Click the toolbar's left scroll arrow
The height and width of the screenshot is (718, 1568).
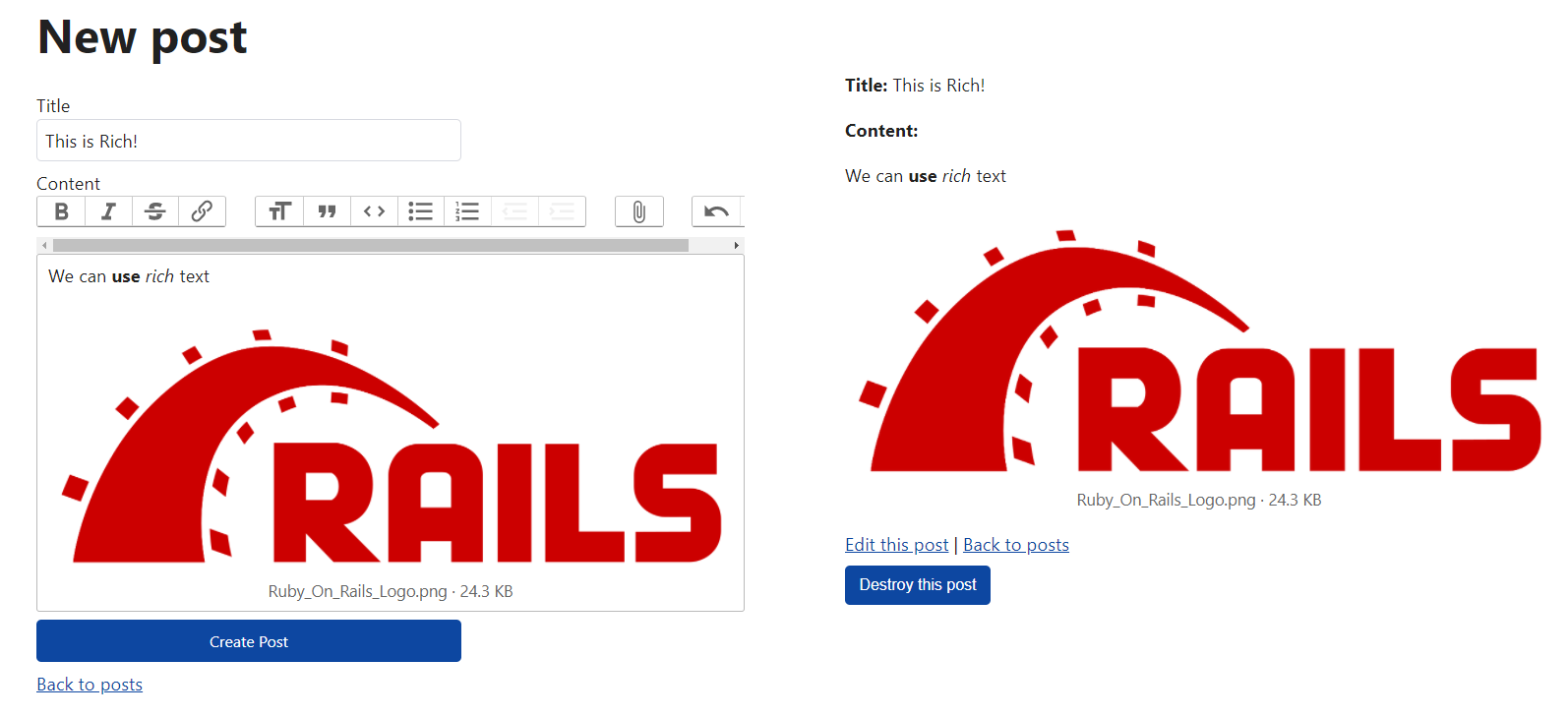tap(44, 245)
